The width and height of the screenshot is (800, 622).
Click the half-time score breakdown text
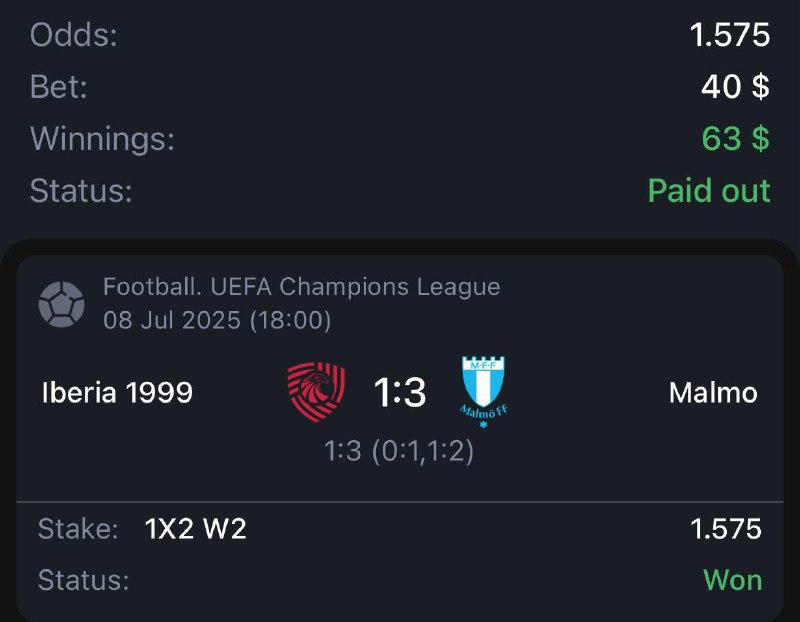[x=399, y=451]
